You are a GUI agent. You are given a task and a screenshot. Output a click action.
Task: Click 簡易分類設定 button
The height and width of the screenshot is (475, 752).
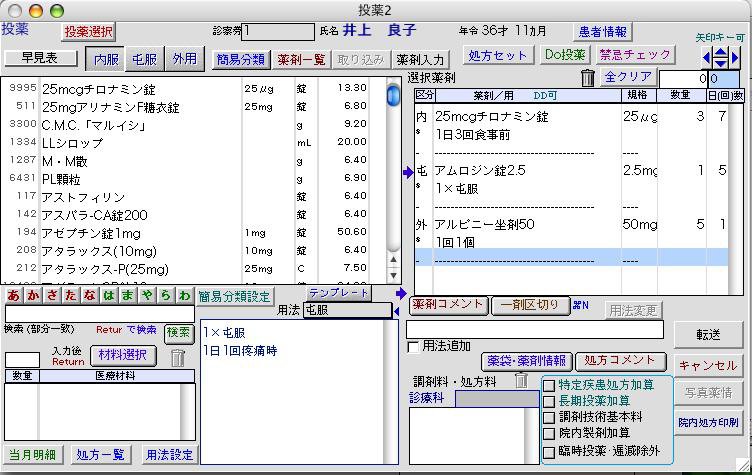235,297
